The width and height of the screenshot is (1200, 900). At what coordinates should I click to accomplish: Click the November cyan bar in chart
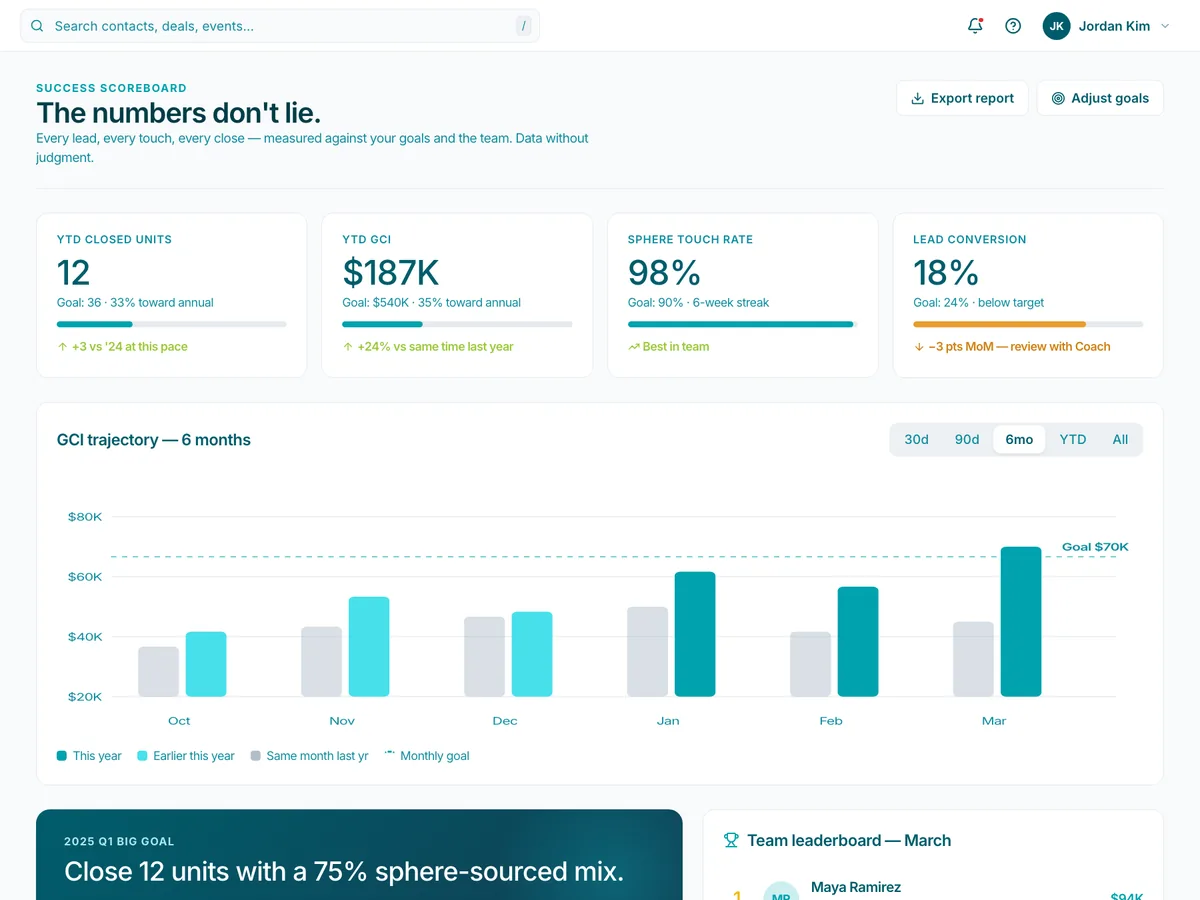[x=369, y=646]
